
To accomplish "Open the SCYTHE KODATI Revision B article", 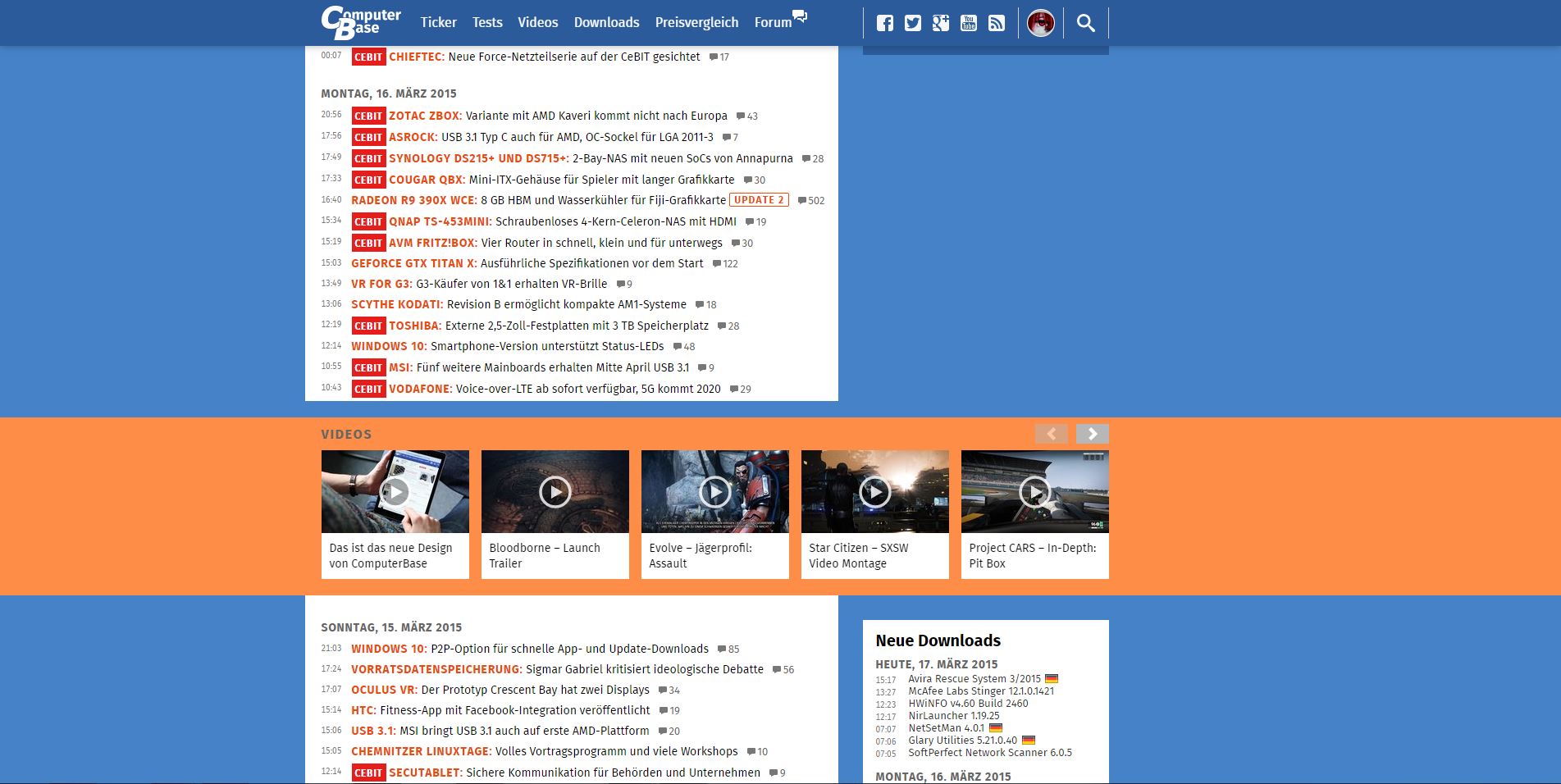I will pyautogui.click(x=518, y=304).
